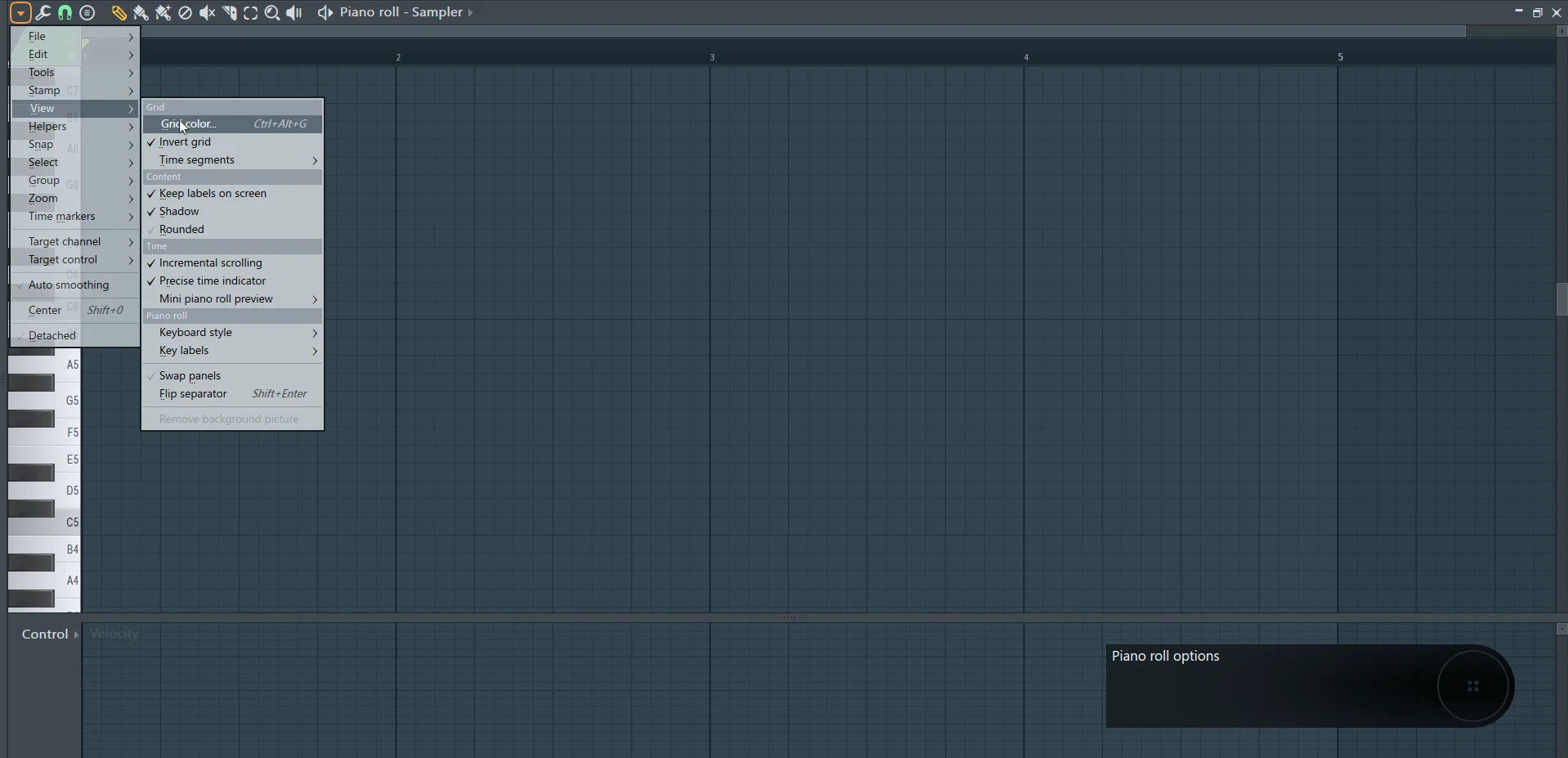Select the Delete tool

(185, 12)
